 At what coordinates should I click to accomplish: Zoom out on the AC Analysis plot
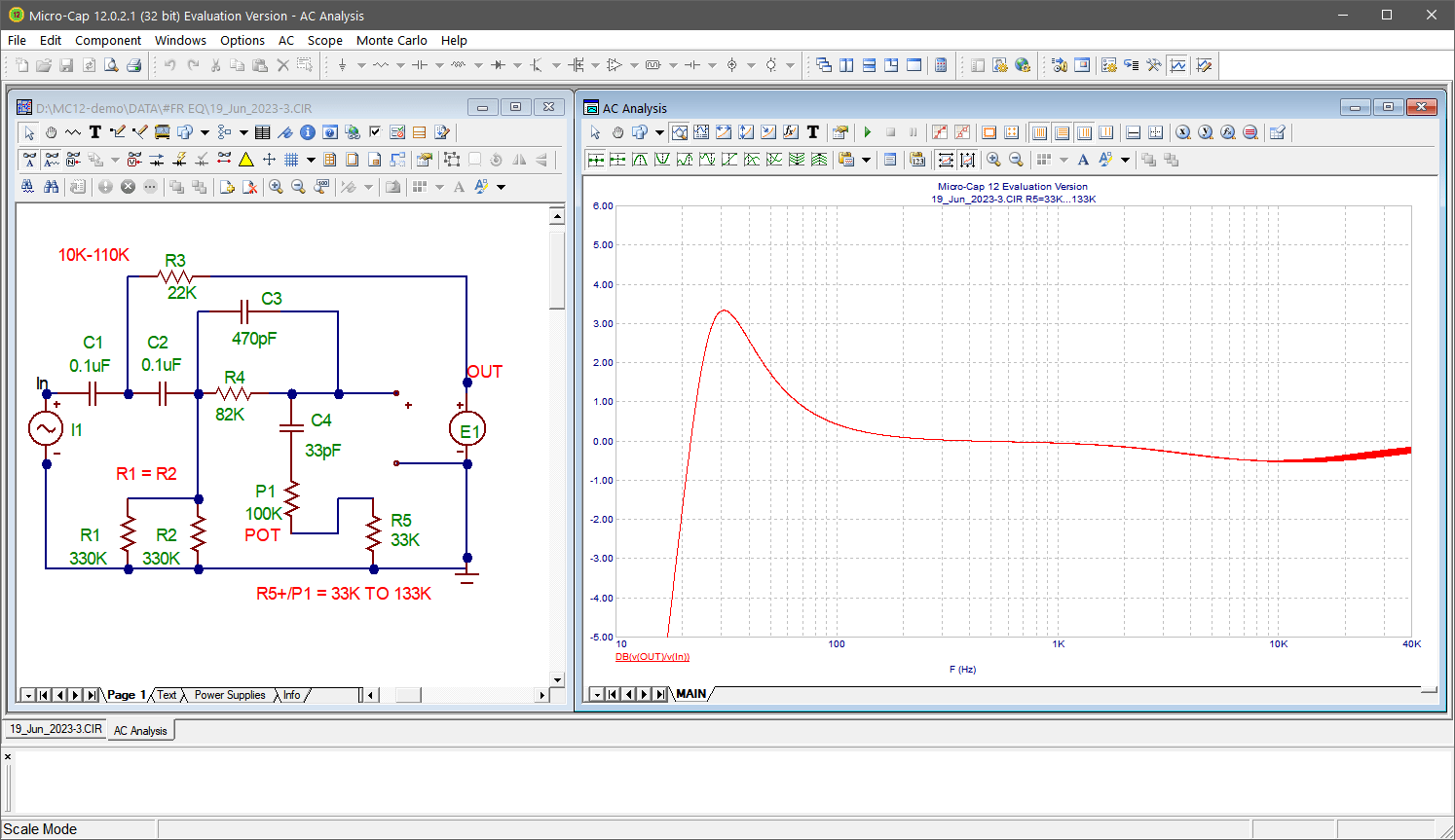tap(1016, 160)
